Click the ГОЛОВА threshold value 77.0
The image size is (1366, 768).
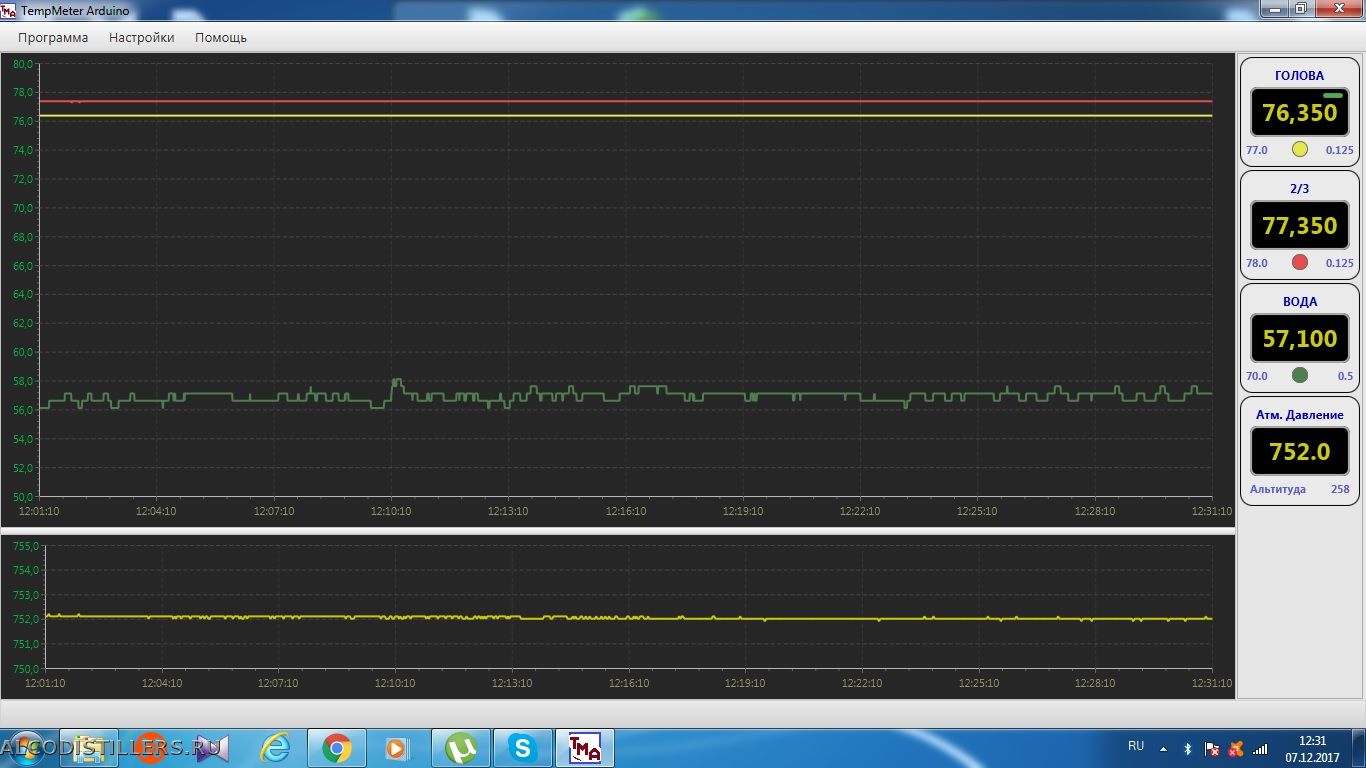tap(1256, 150)
